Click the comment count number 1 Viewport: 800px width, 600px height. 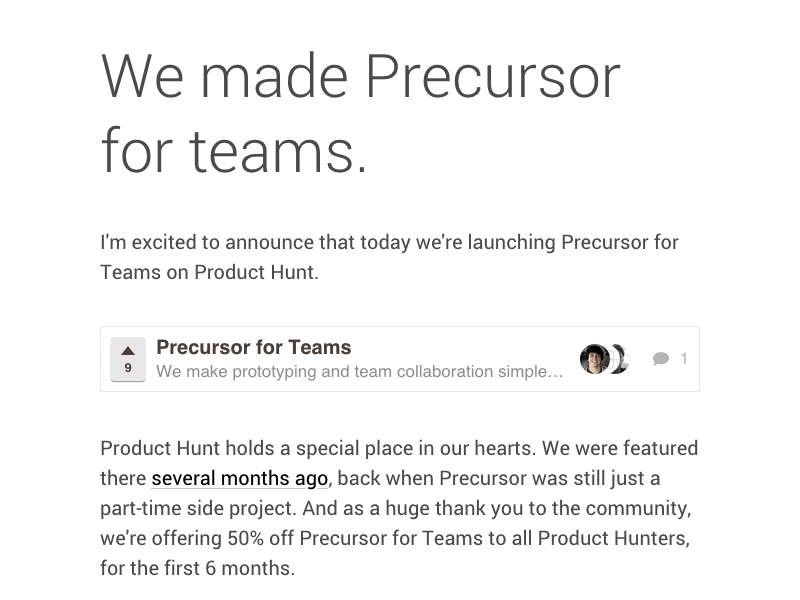(684, 358)
